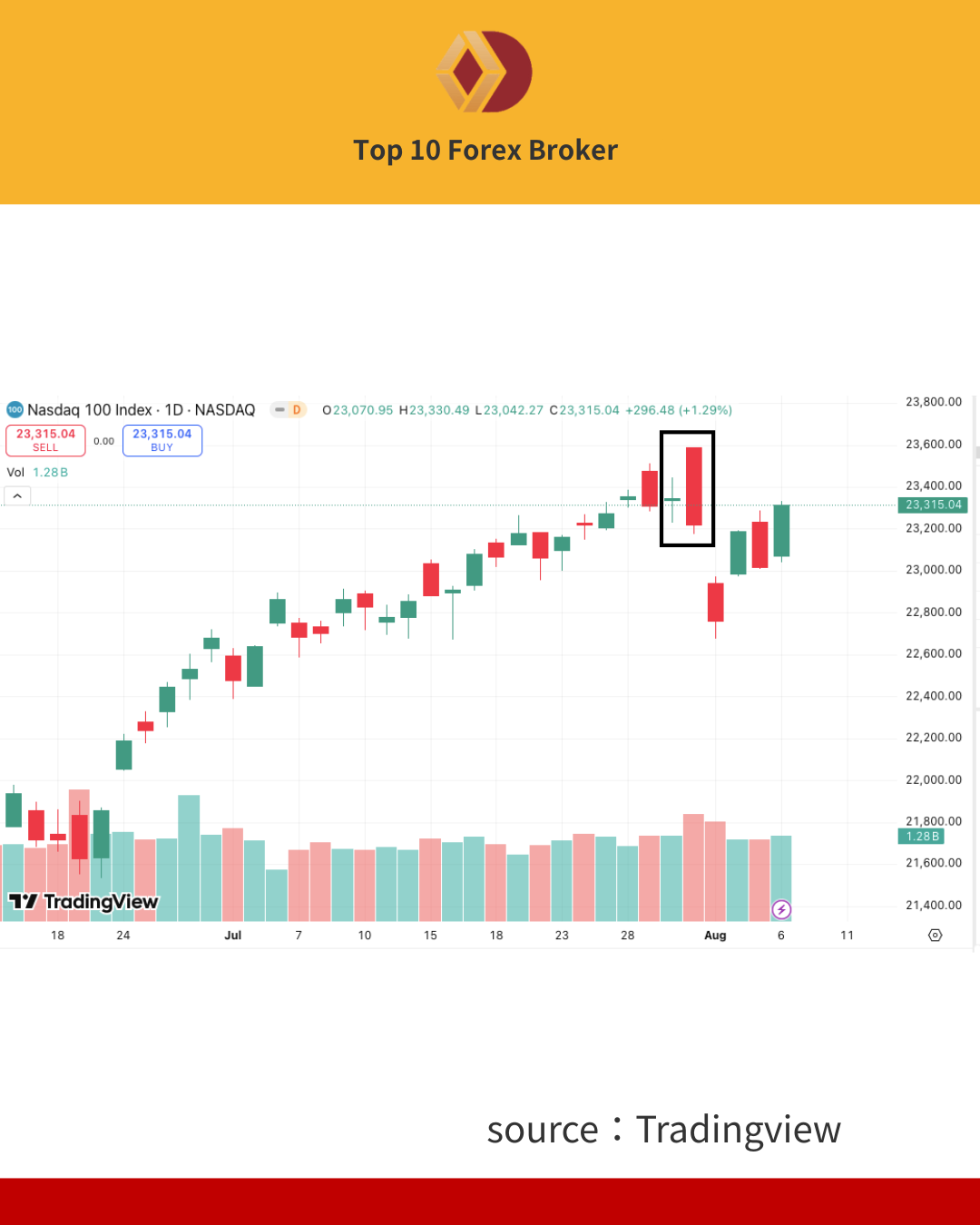Click the 23,600.00 price scale label
Screen dimensions: 980x1225
click(934, 444)
